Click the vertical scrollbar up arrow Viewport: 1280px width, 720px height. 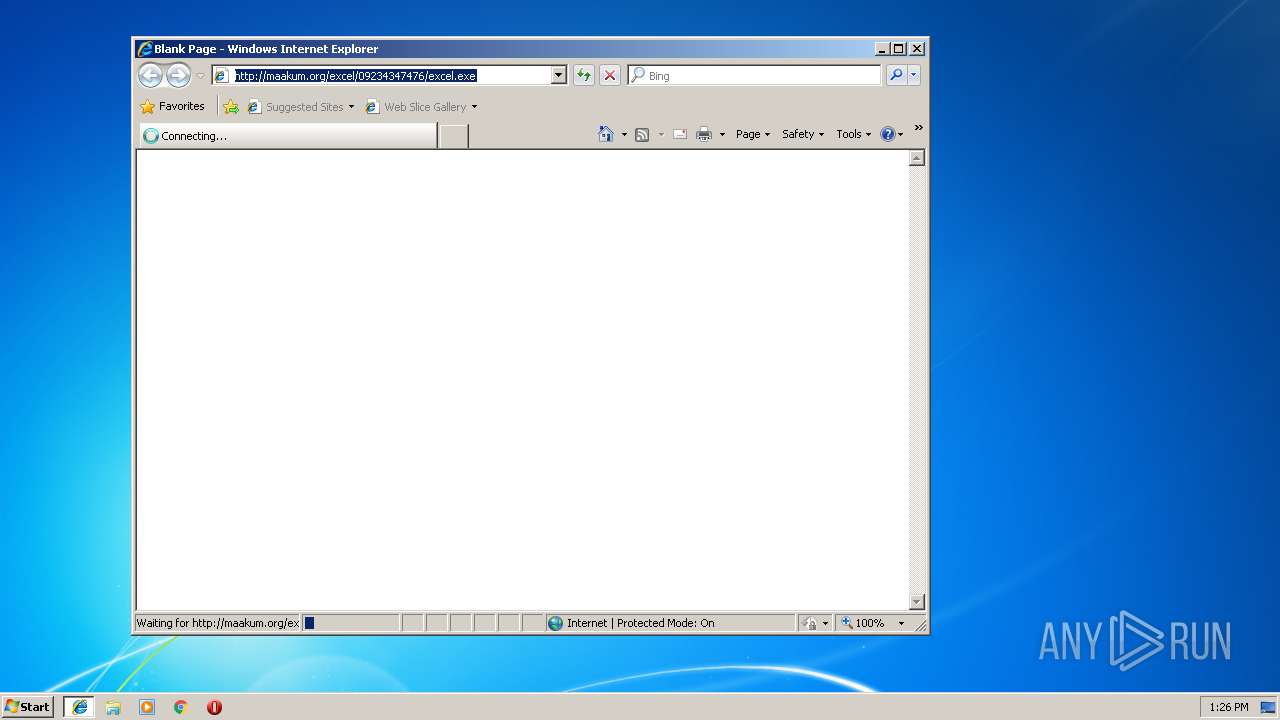pos(917,158)
